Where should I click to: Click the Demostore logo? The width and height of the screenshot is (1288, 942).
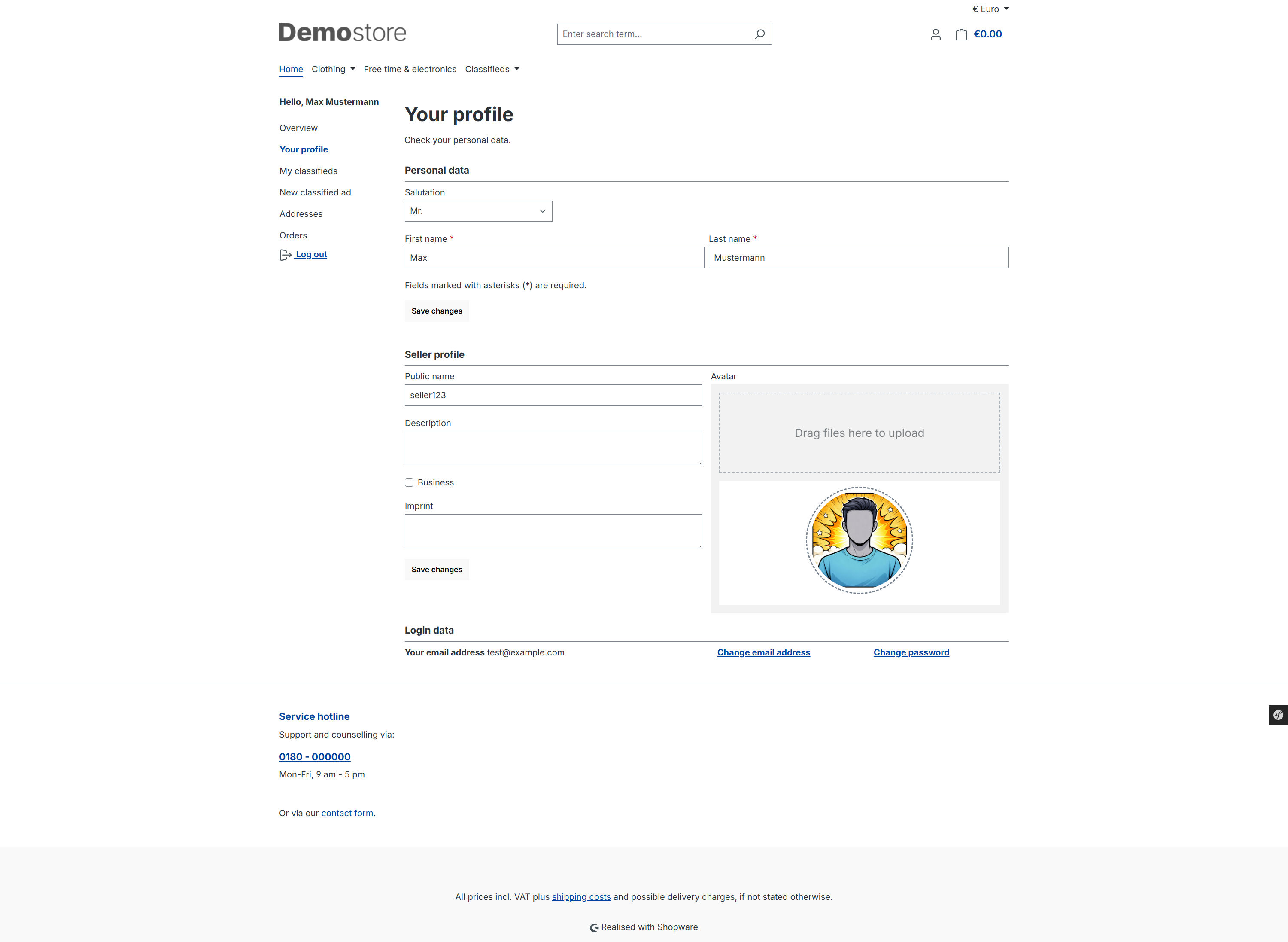(342, 33)
